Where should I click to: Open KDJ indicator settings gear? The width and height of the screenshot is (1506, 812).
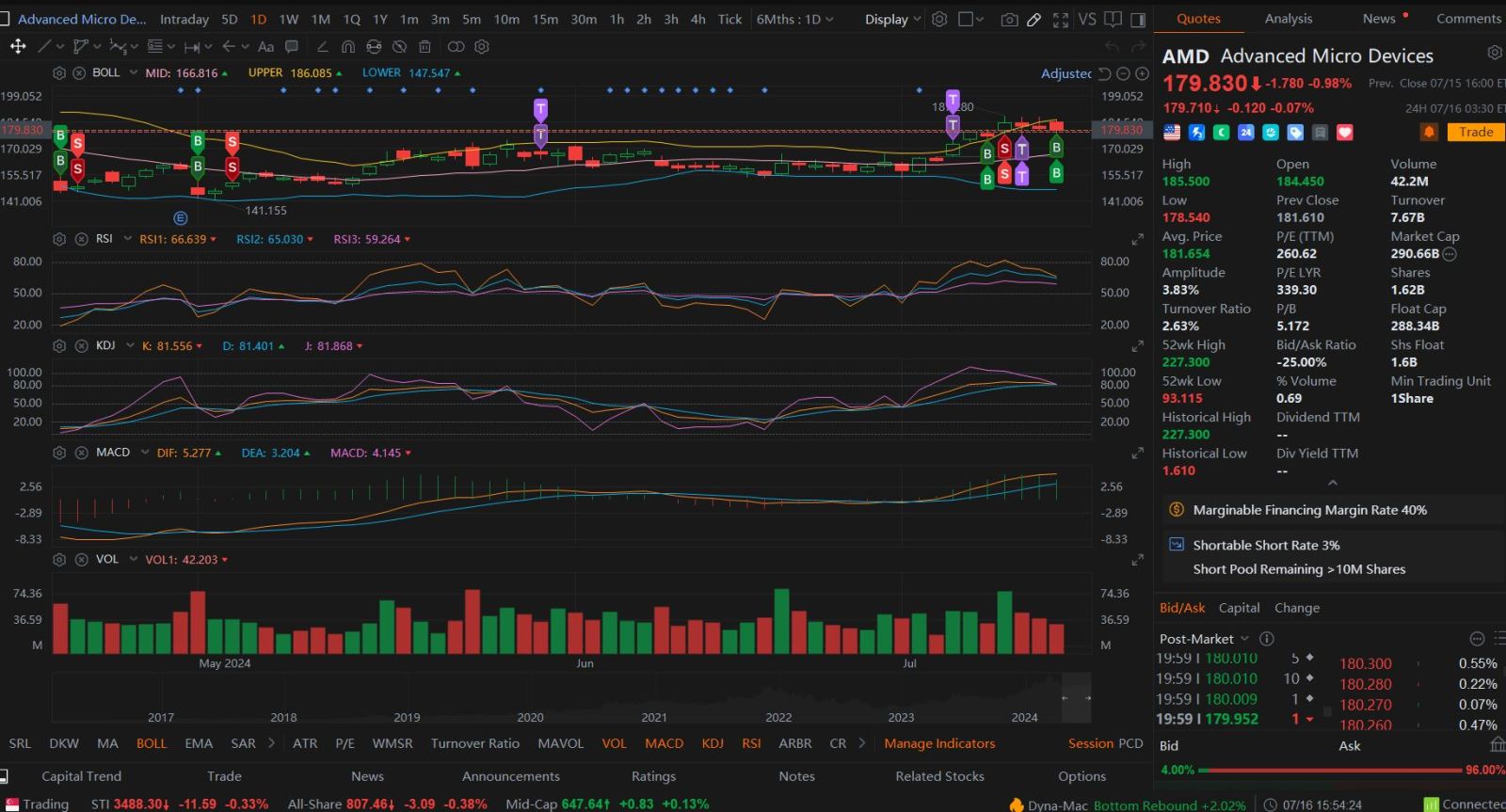click(59, 345)
